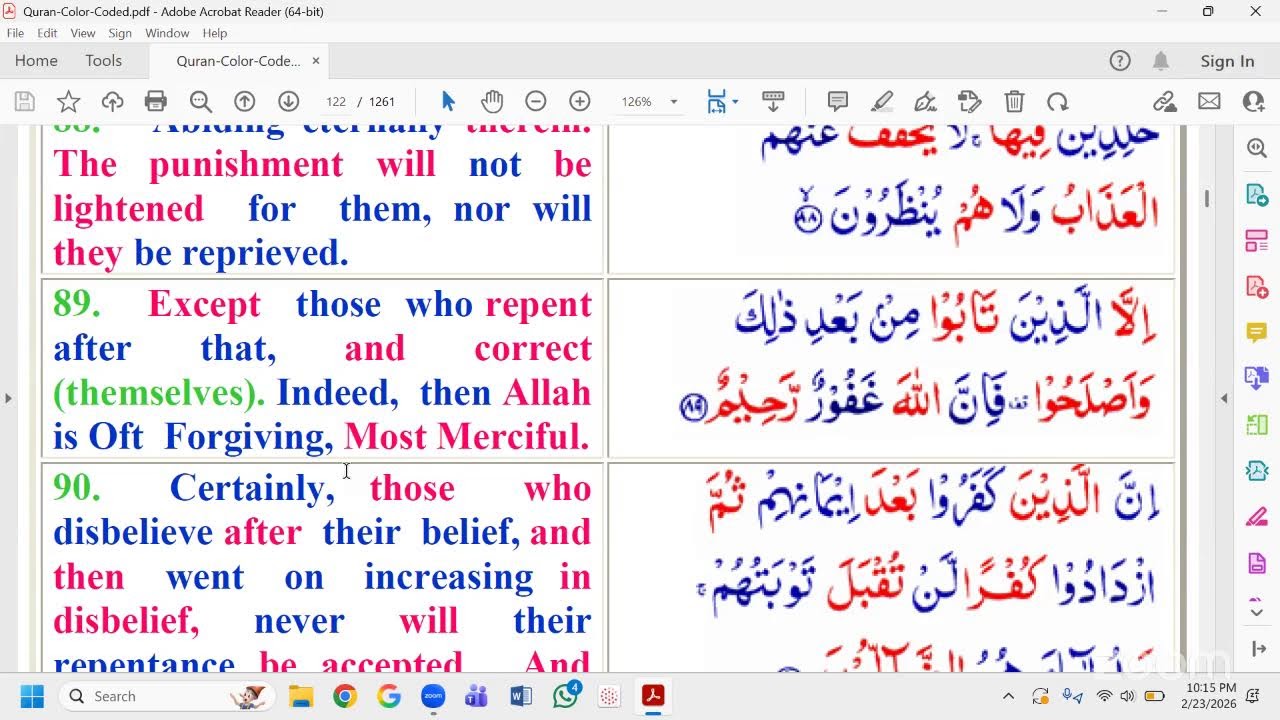Open the purple page tool in right pane
The image size is (1280, 720).
[1257, 562]
